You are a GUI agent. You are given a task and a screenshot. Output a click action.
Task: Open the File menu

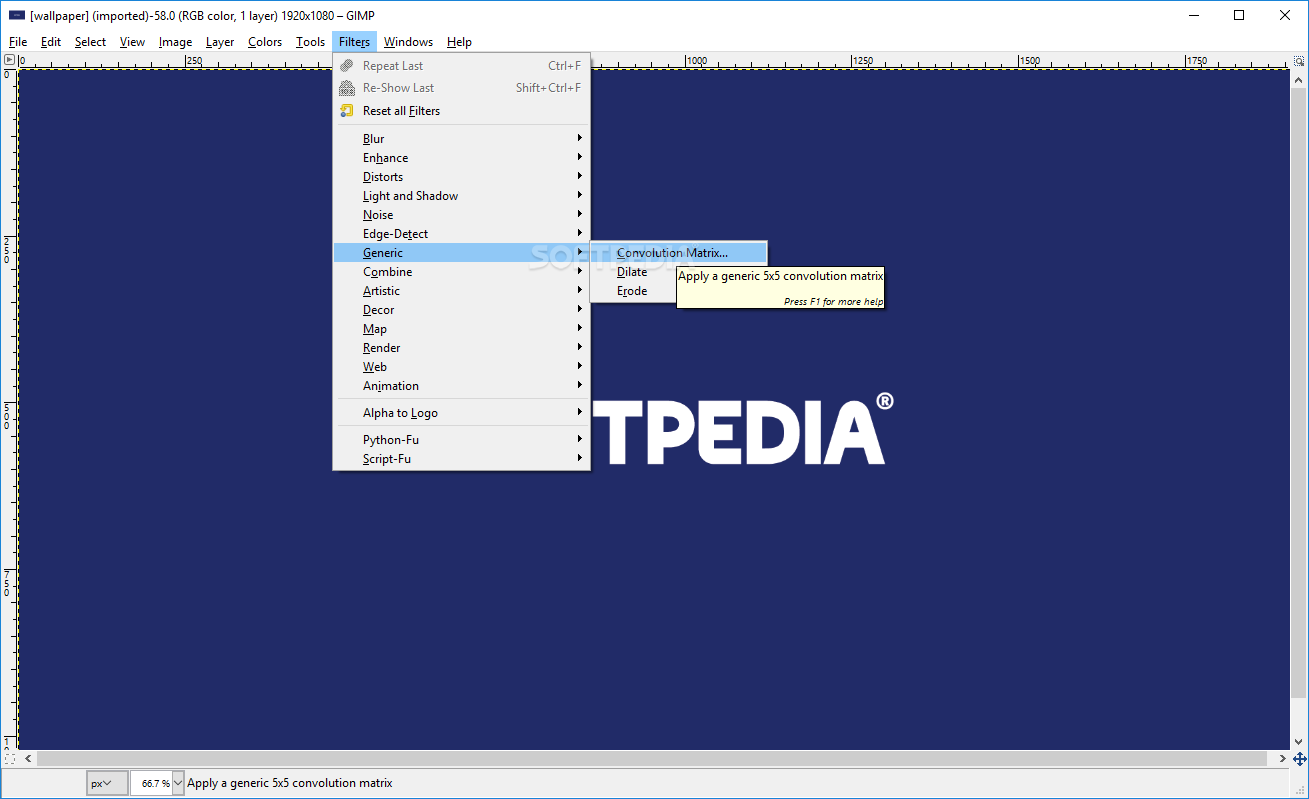pyautogui.click(x=18, y=42)
